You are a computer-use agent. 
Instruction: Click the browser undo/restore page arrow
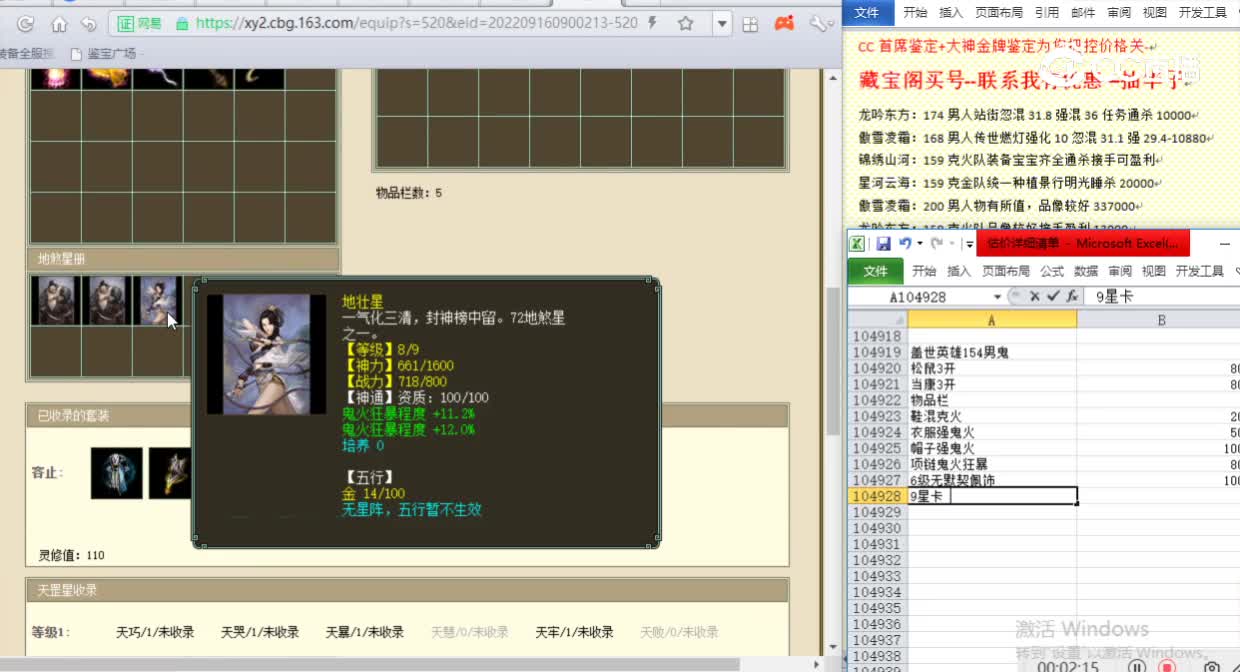(x=88, y=23)
